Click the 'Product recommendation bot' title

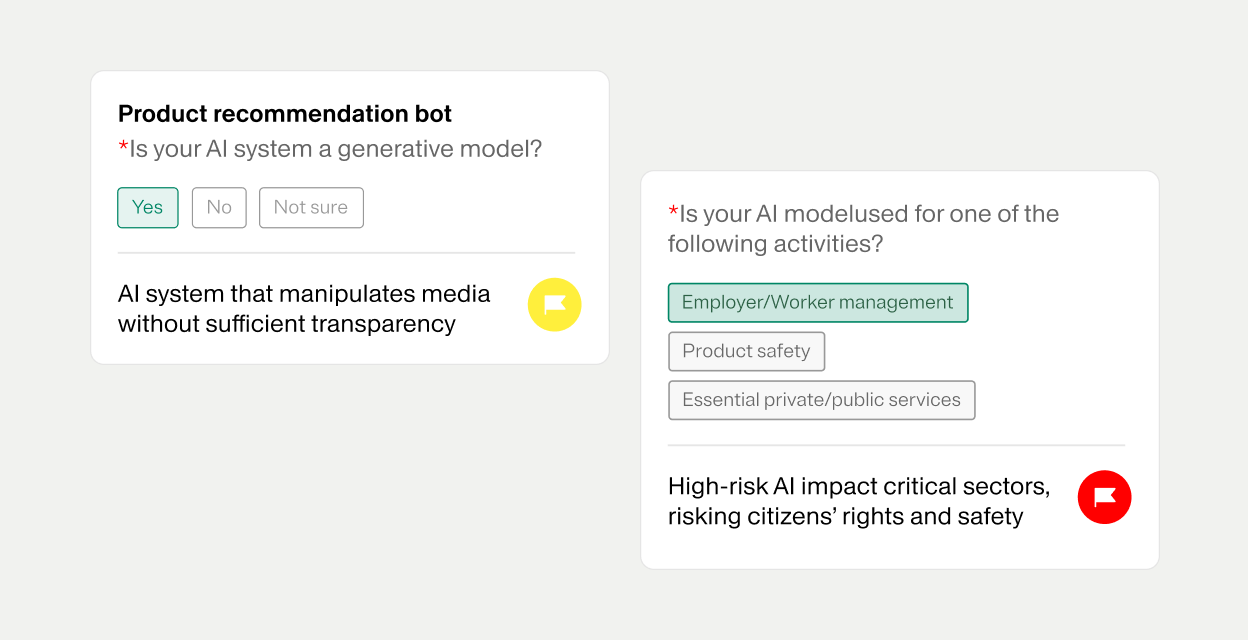click(285, 113)
